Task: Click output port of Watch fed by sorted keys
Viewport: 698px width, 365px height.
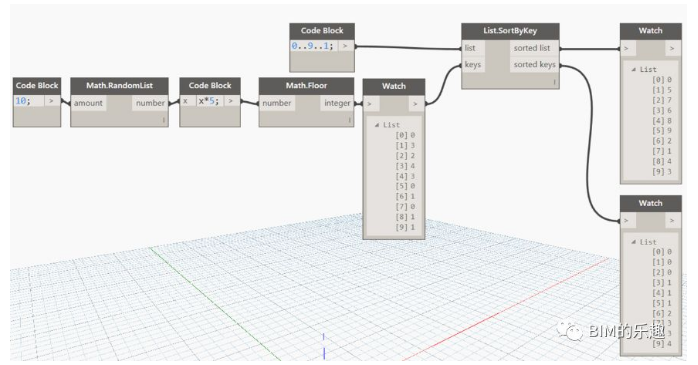Action: pos(672,220)
